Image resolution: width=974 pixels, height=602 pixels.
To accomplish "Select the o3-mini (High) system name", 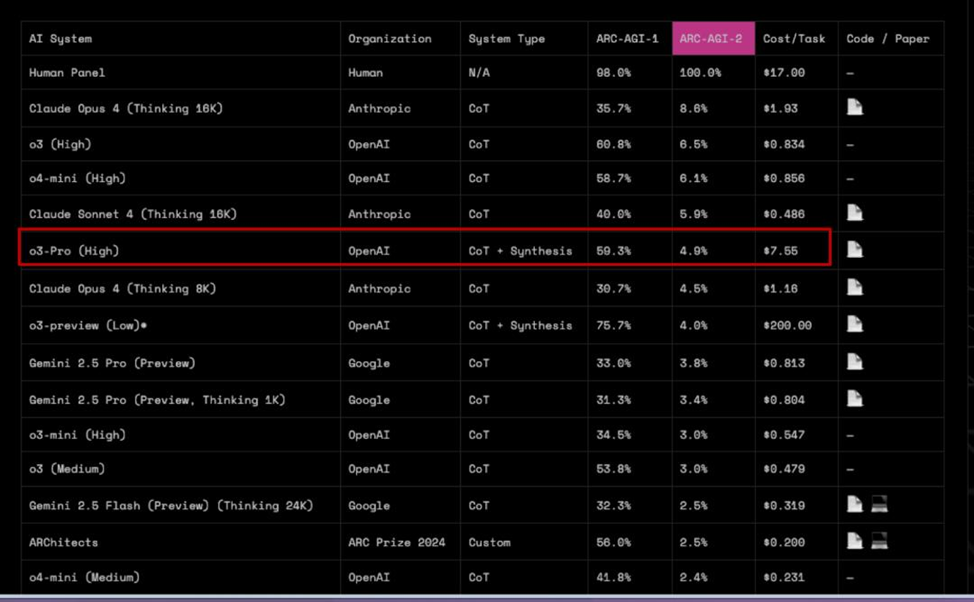I will [x=77, y=435].
